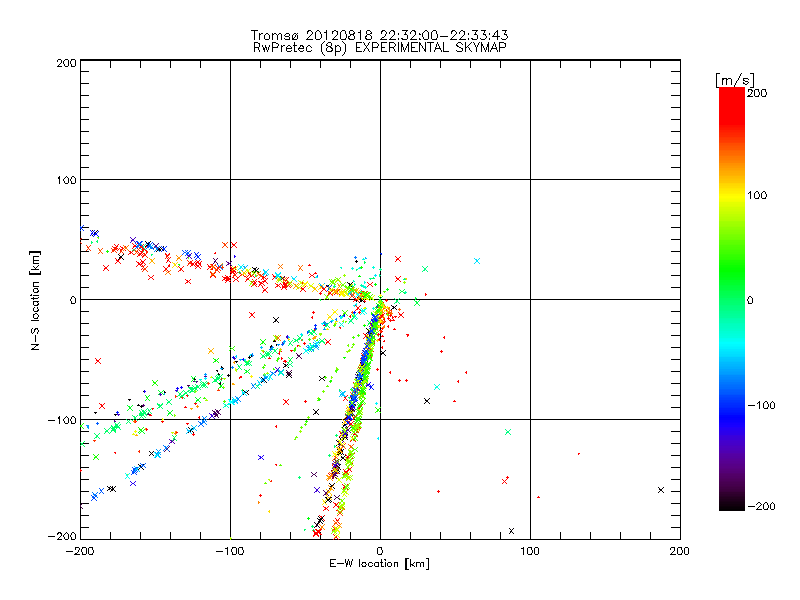Click the 100 tick label on the y-axis
This screenshot has height=600, width=800.
(x=65, y=180)
